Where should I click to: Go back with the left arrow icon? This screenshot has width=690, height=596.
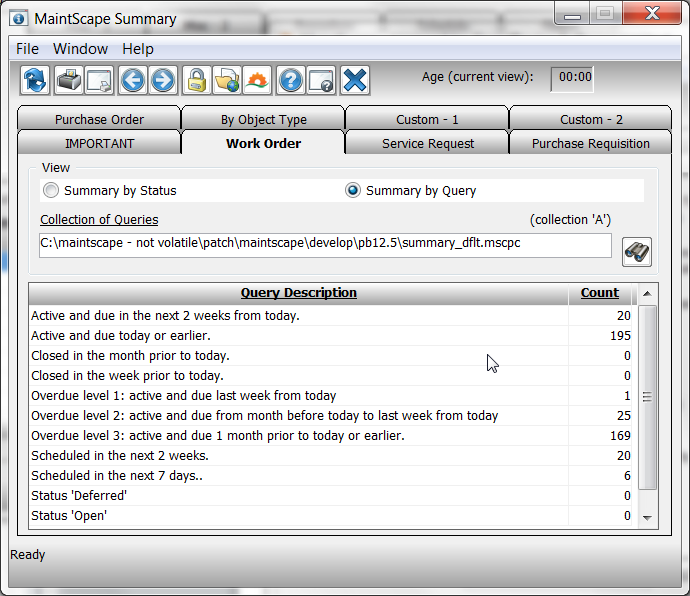(x=133, y=81)
